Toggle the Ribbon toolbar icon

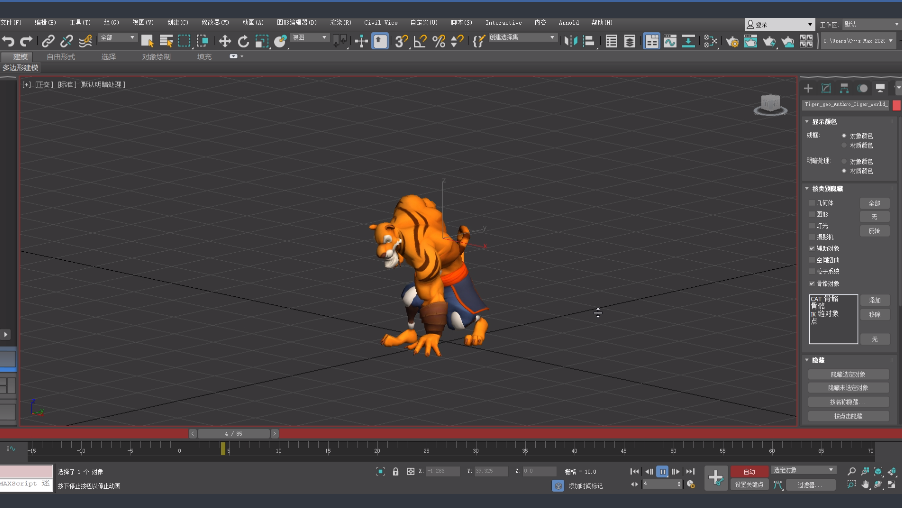click(x=651, y=41)
